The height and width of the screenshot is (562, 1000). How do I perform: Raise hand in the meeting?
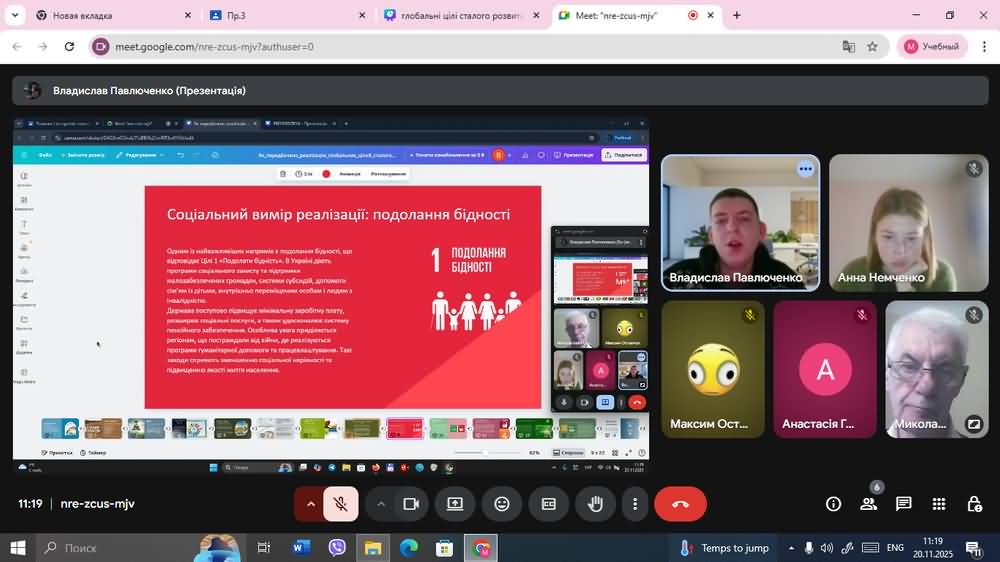(595, 504)
